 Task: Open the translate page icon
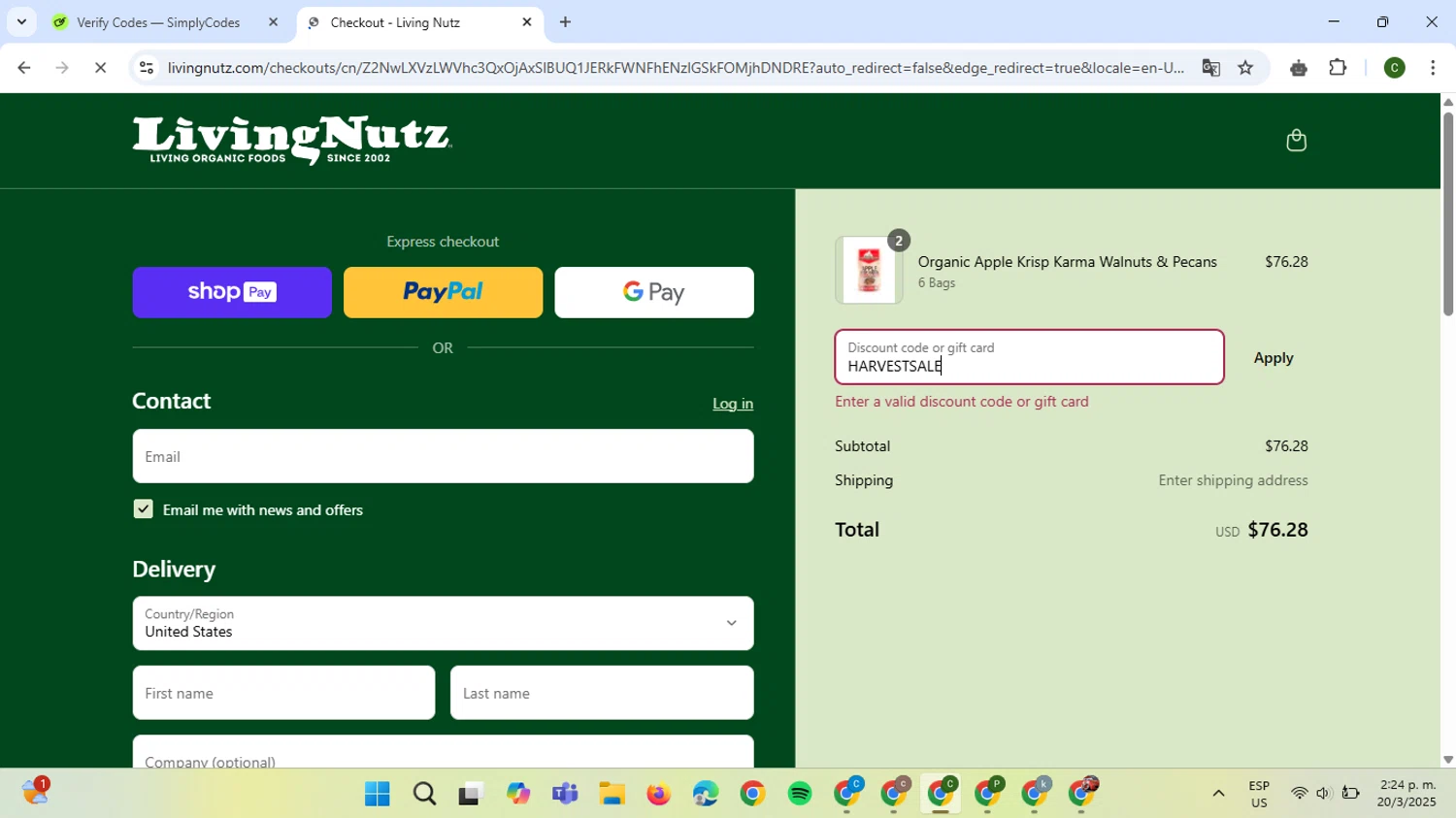(x=1210, y=68)
